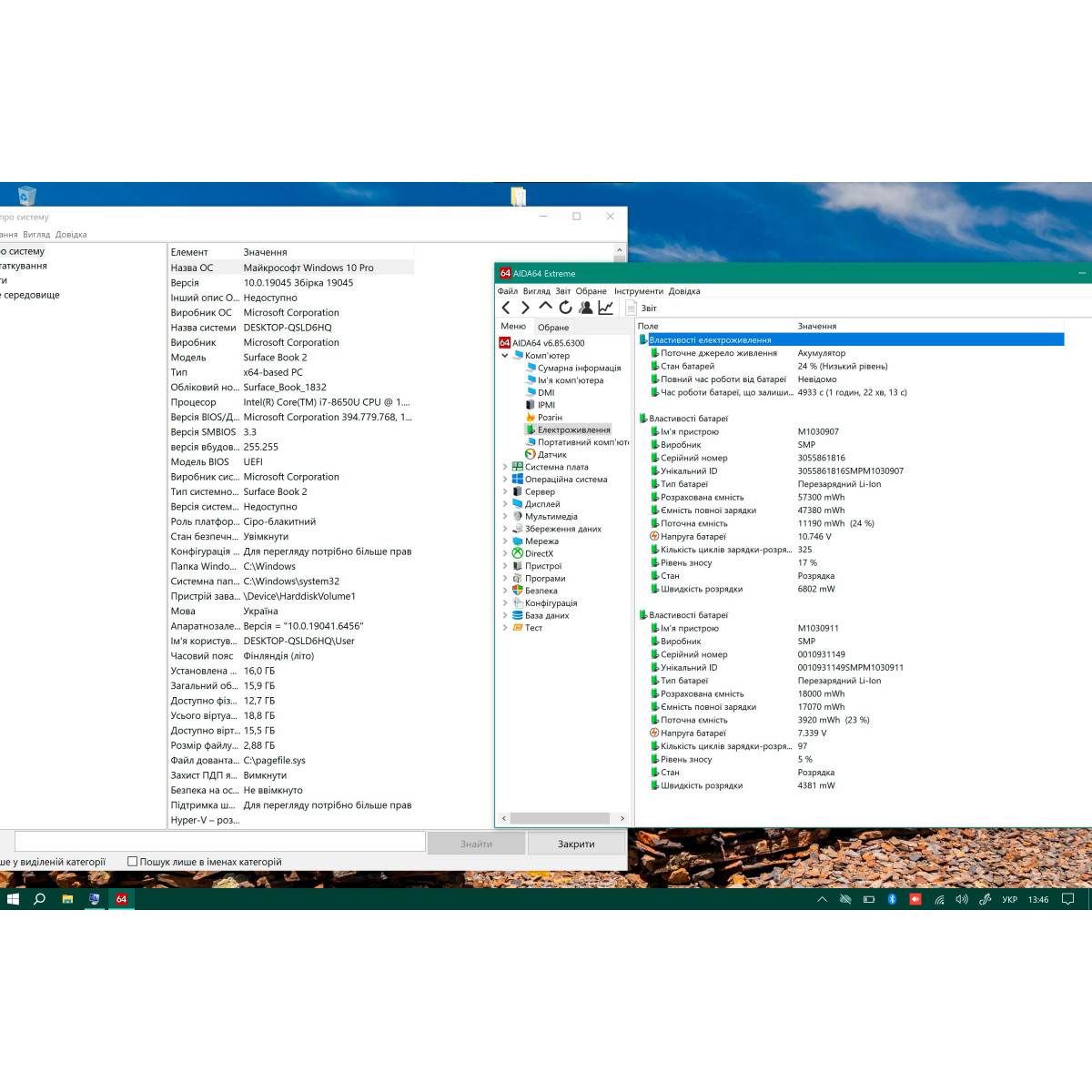Click the AIDA64 tree horizontal scrollbar thumb
The width and height of the screenshot is (1092, 1092).
(560, 818)
